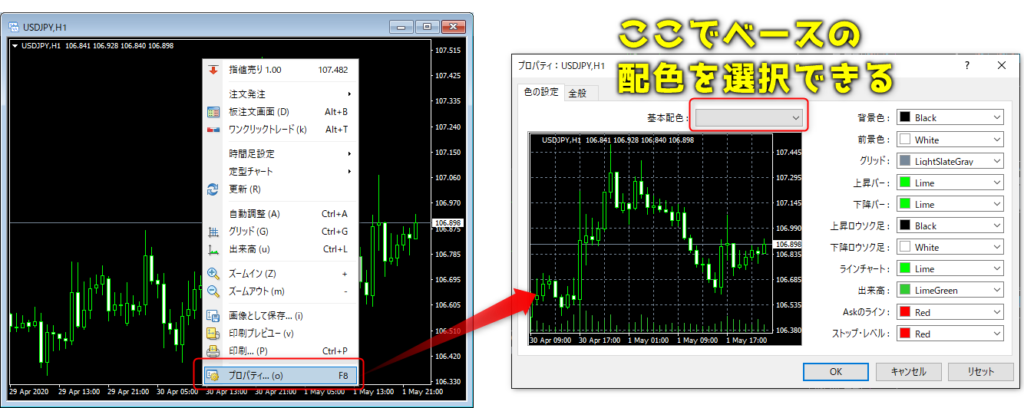Open the 前景色 White dropdown
The image size is (1024, 408).
[950, 139]
